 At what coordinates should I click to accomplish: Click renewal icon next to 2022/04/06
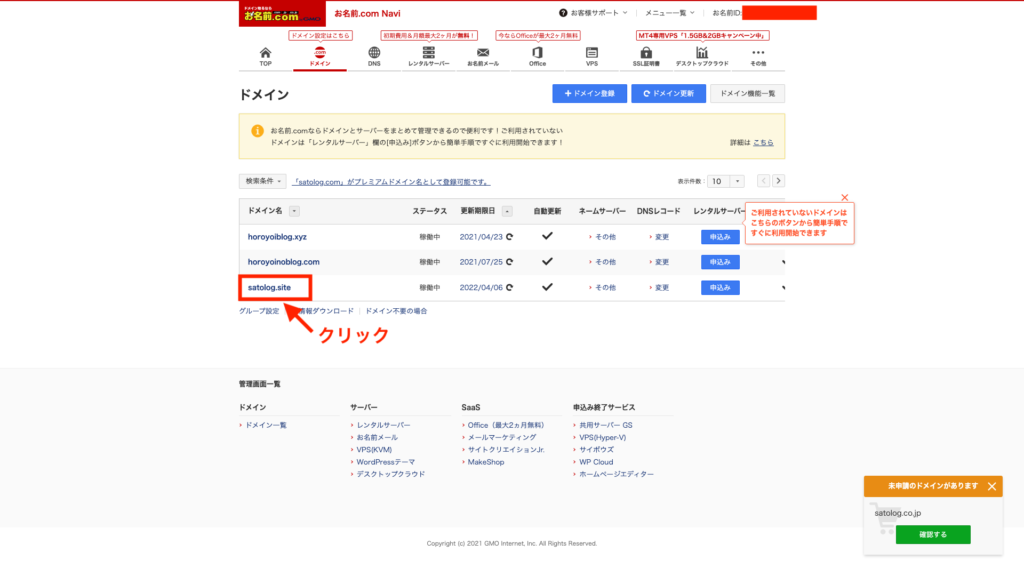click(509, 287)
